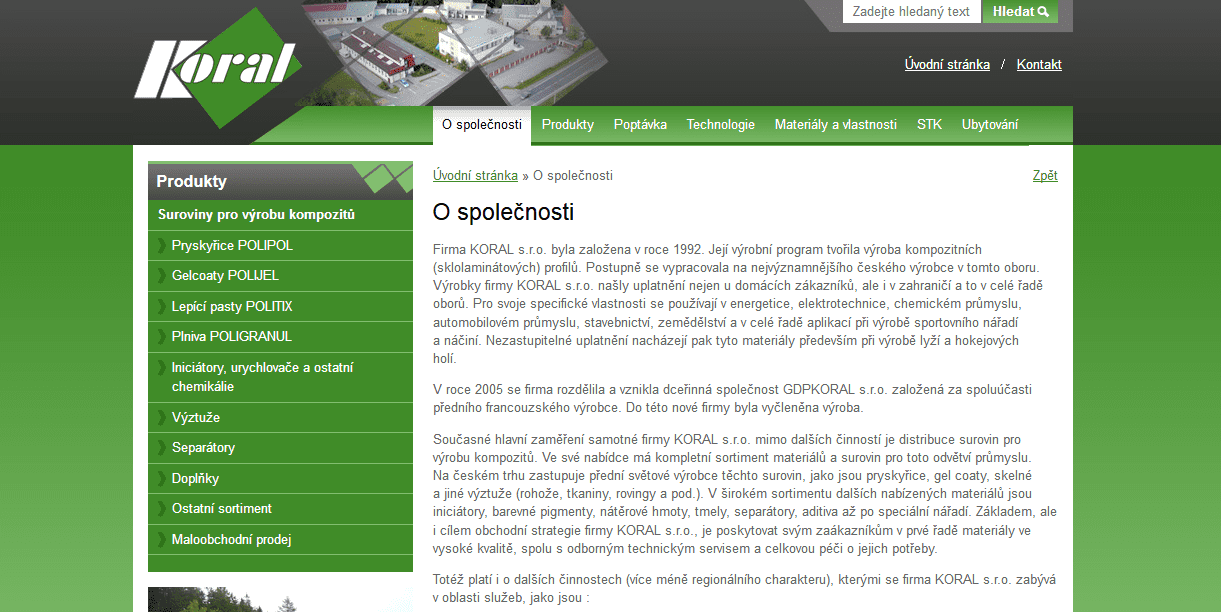Open Maloobchodní prodej sidebar item
The image size is (1221, 612).
pyautogui.click(x=280, y=540)
